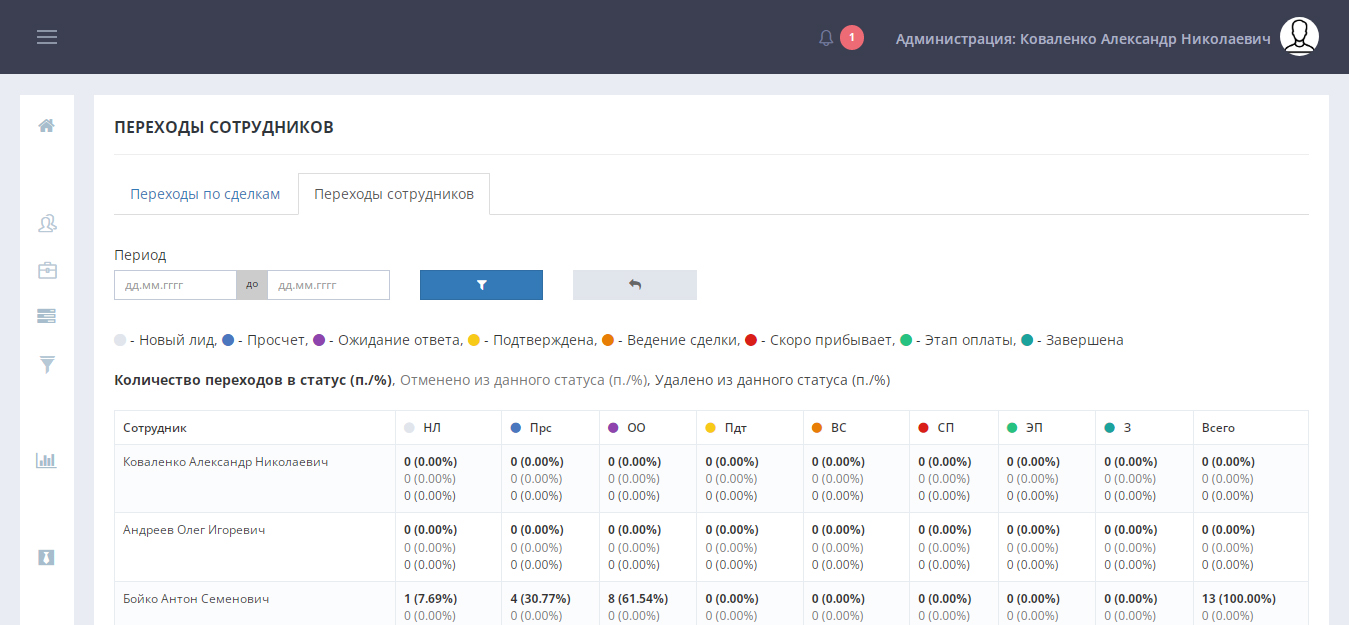The height and width of the screenshot is (625, 1349).
Task: Open the hamburger menu
Action: pyautogui.click(x=47, y=37)
